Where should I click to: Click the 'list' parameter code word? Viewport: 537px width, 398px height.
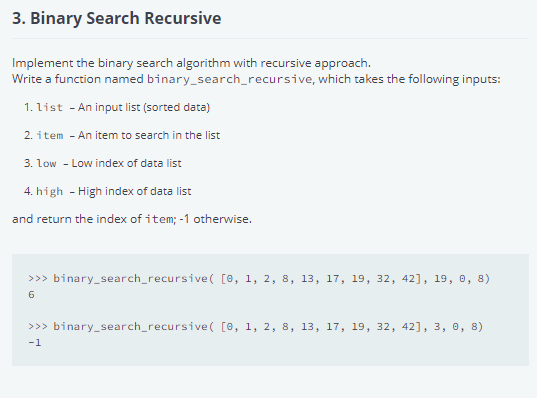[50, 108]
